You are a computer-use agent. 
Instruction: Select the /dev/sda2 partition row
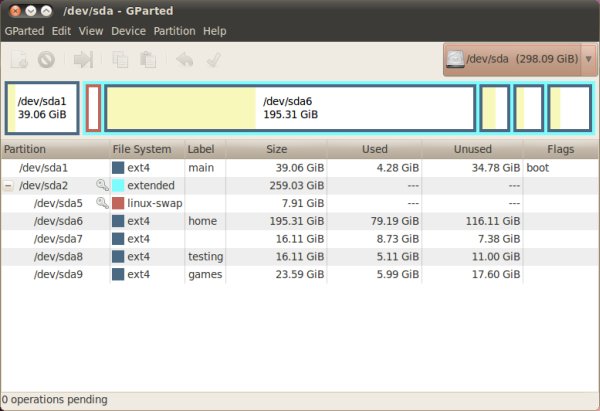coord(300,186)
